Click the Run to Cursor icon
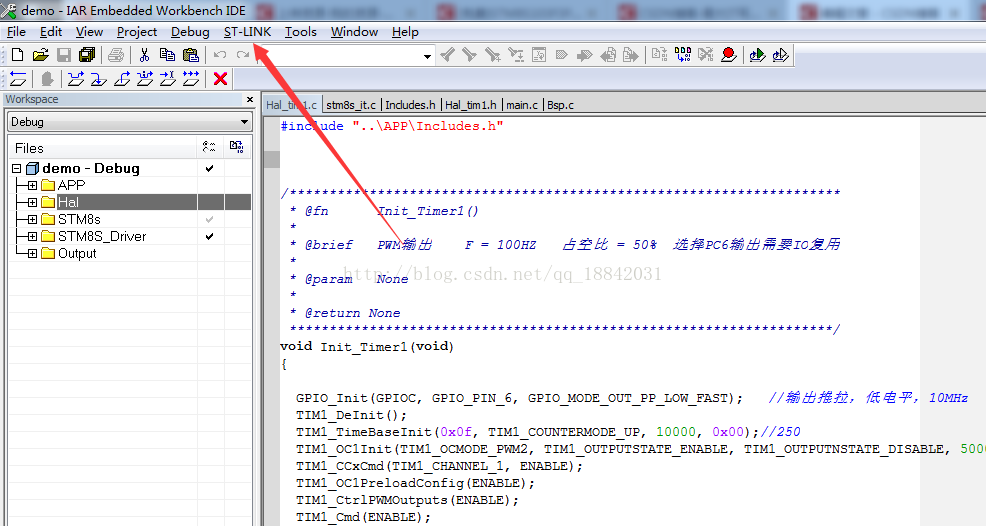Image resolution: width=986 pixels, height=526 pixels. [168, 79]
